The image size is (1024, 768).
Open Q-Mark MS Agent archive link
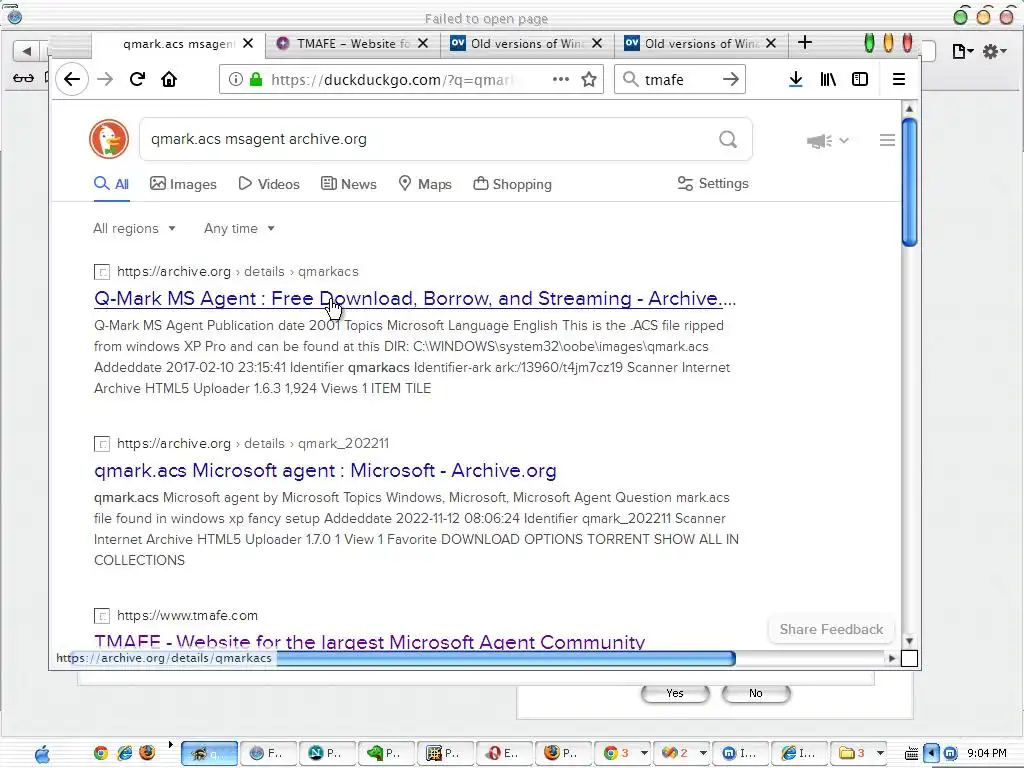point(415,298)
